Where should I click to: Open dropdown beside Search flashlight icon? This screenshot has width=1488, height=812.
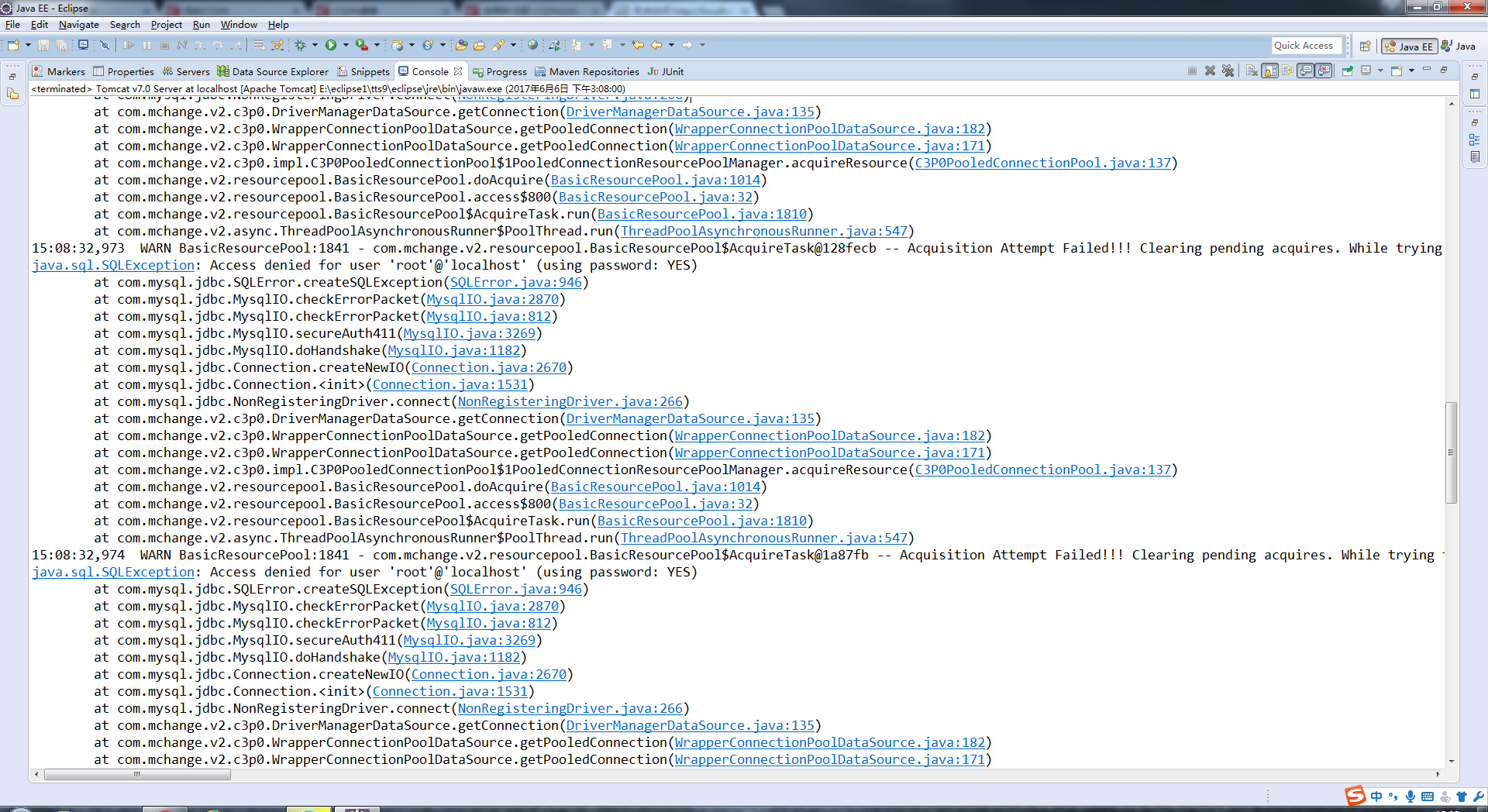coord(513,45)
